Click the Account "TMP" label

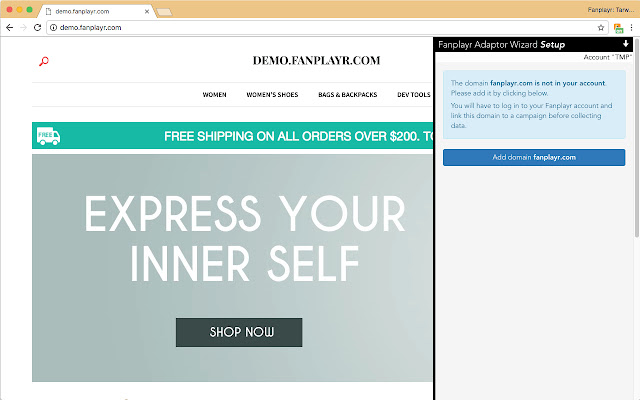607,57
